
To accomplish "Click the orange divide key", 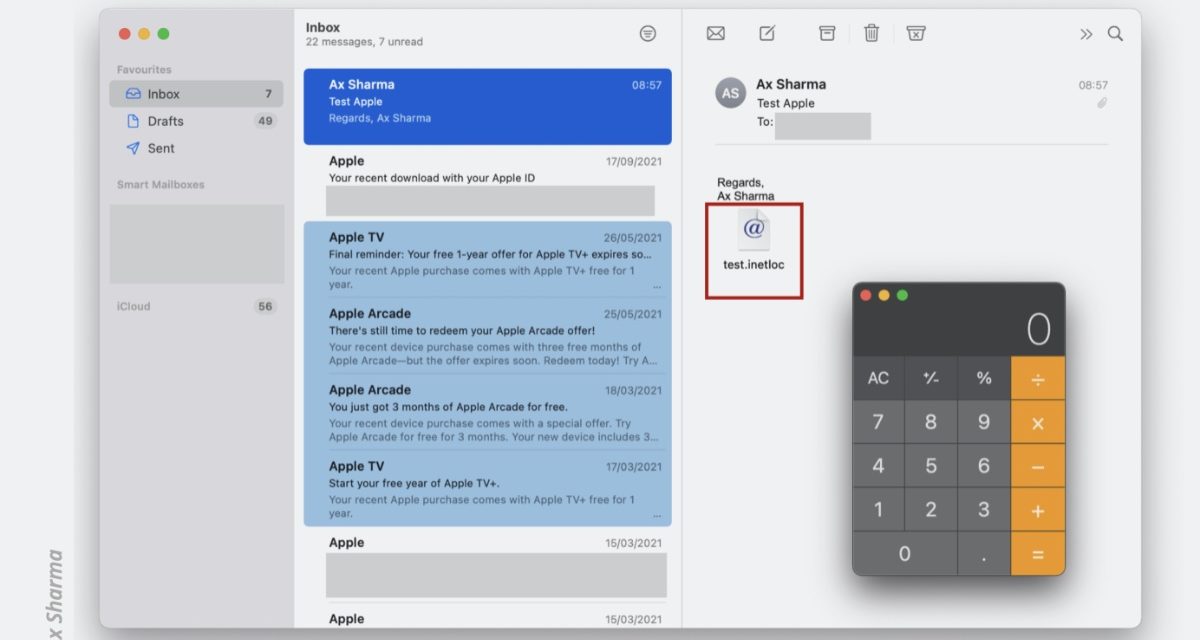I will [1037, 378].
